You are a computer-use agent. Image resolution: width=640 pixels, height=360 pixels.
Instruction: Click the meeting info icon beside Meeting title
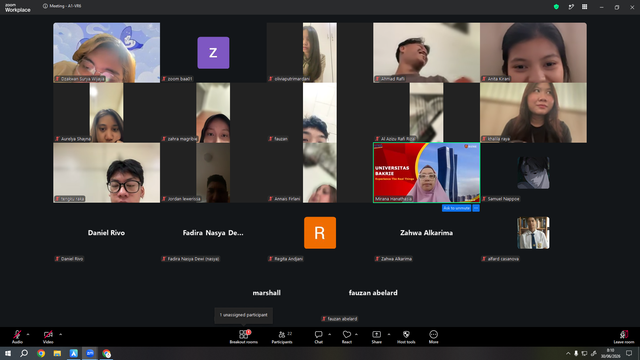45,6
